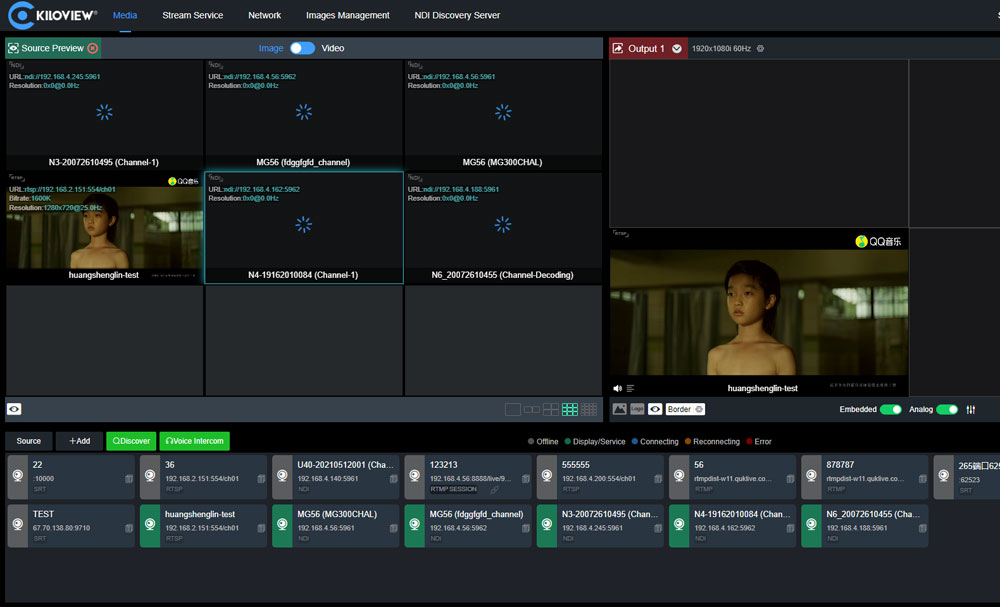Click green camera icon of MG56 (fdggfgfd_channel) card
The width and height of the screenshot is (1000, 607).
pyautogui.click(x=415, y=525)
